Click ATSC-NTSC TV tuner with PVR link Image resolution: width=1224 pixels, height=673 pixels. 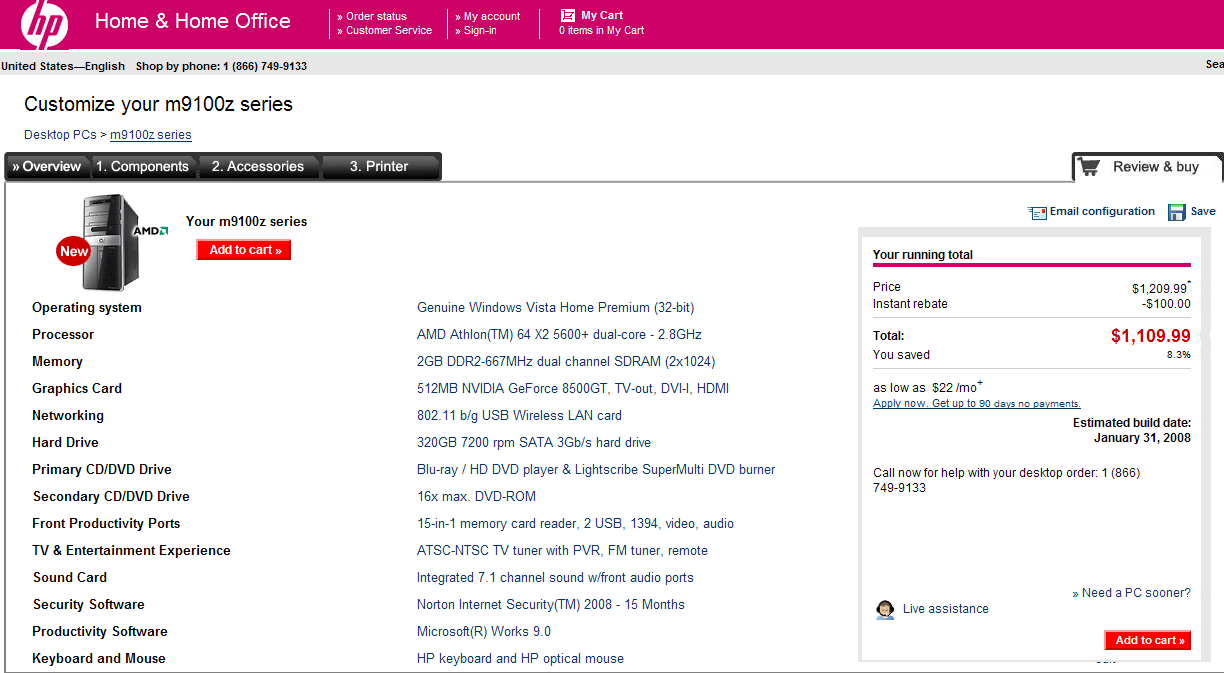point(562,551)
